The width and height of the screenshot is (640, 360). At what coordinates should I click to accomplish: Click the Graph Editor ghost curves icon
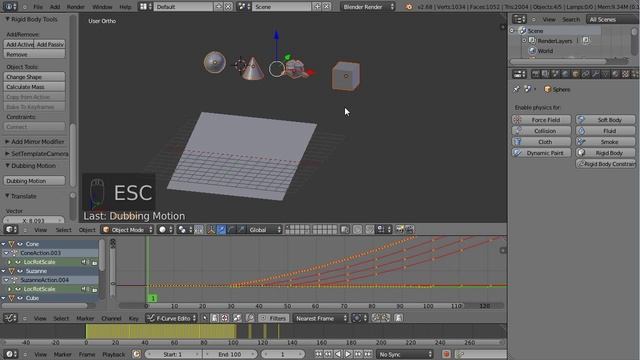398,318
